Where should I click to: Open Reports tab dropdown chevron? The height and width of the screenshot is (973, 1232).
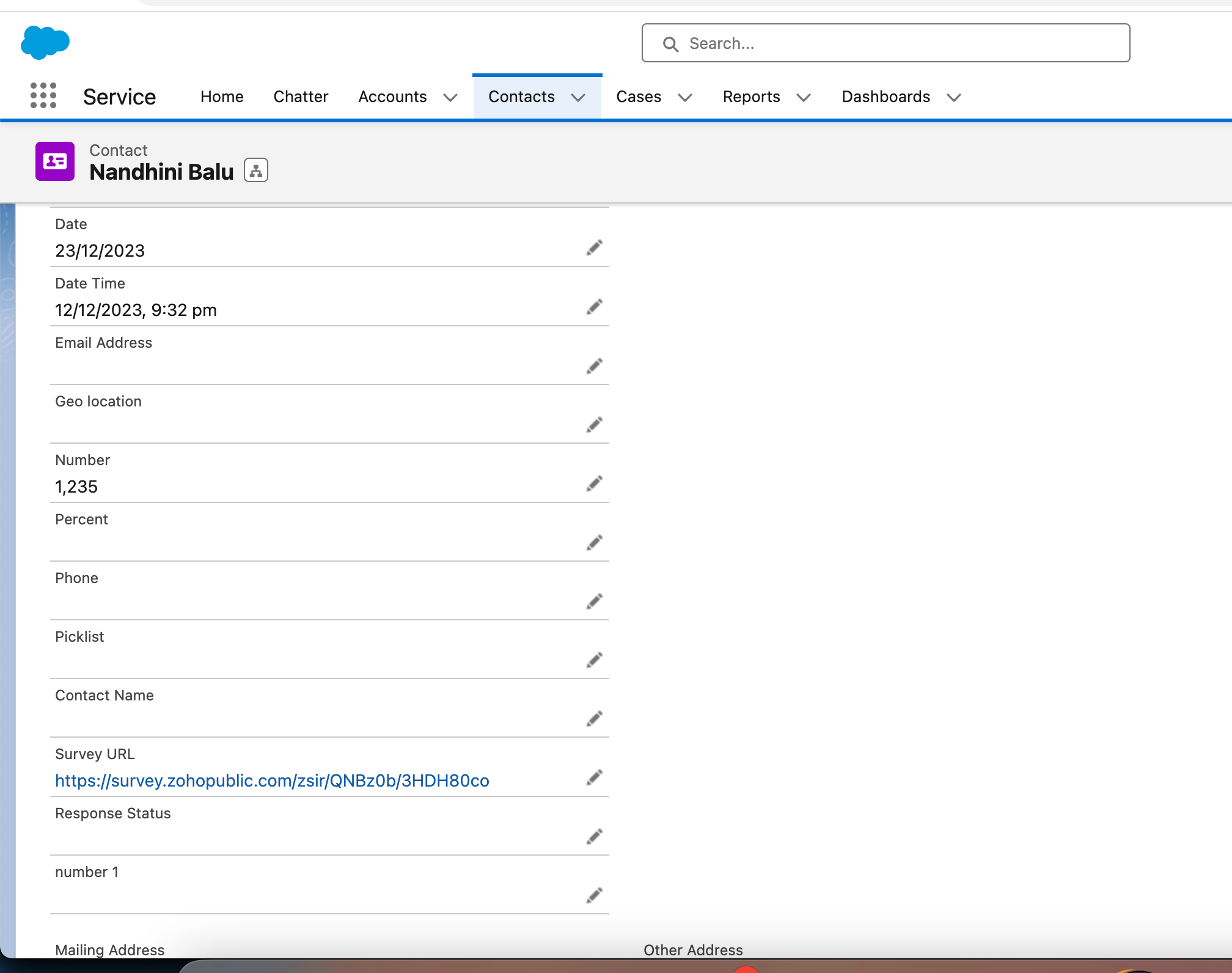pos(804,98)
